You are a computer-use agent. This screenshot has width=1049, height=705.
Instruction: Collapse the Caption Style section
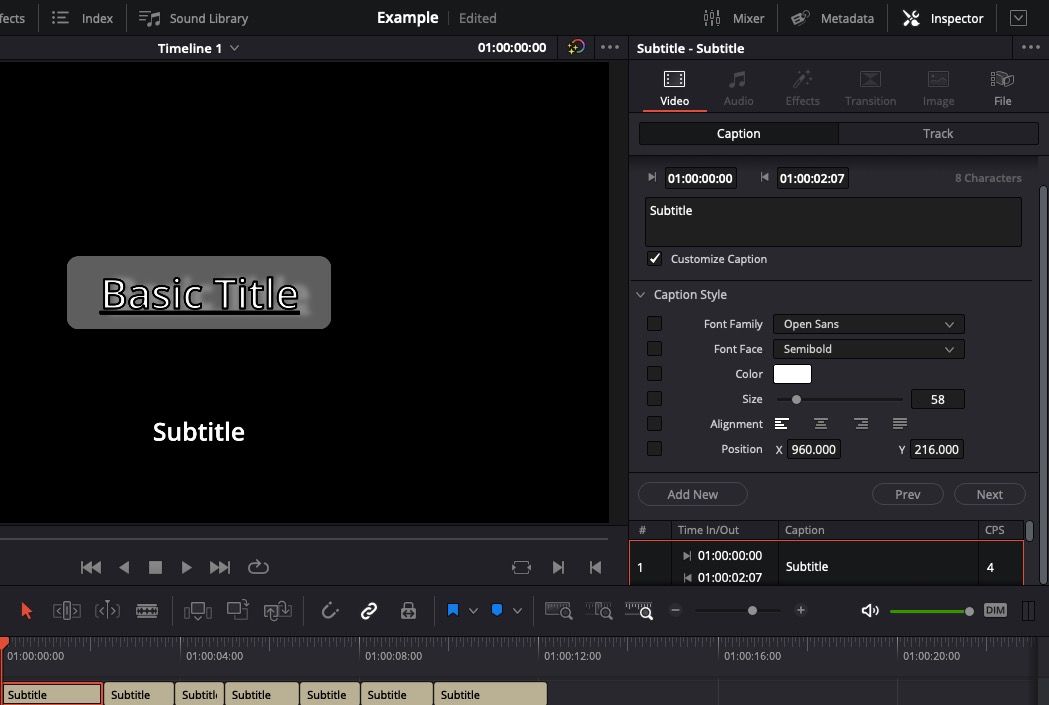640,295
